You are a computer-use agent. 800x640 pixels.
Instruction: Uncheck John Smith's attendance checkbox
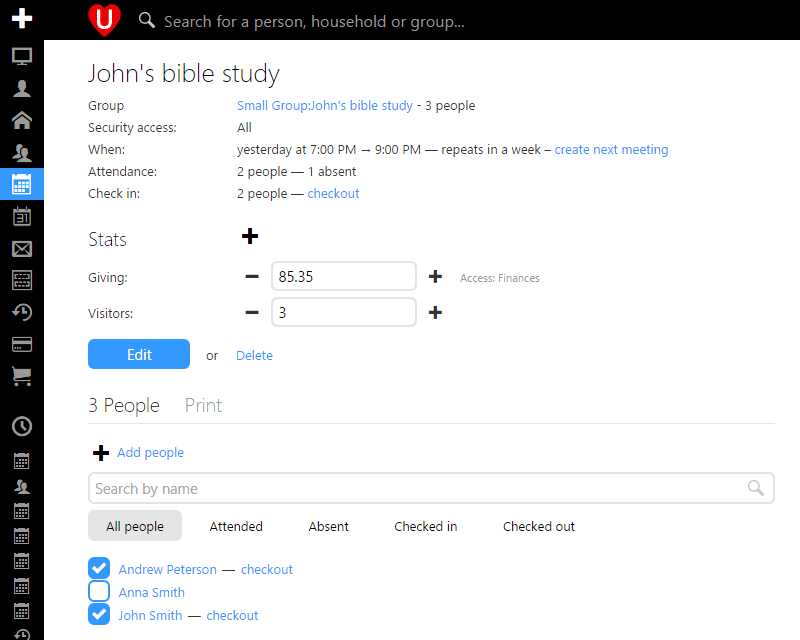pos(99,615)
